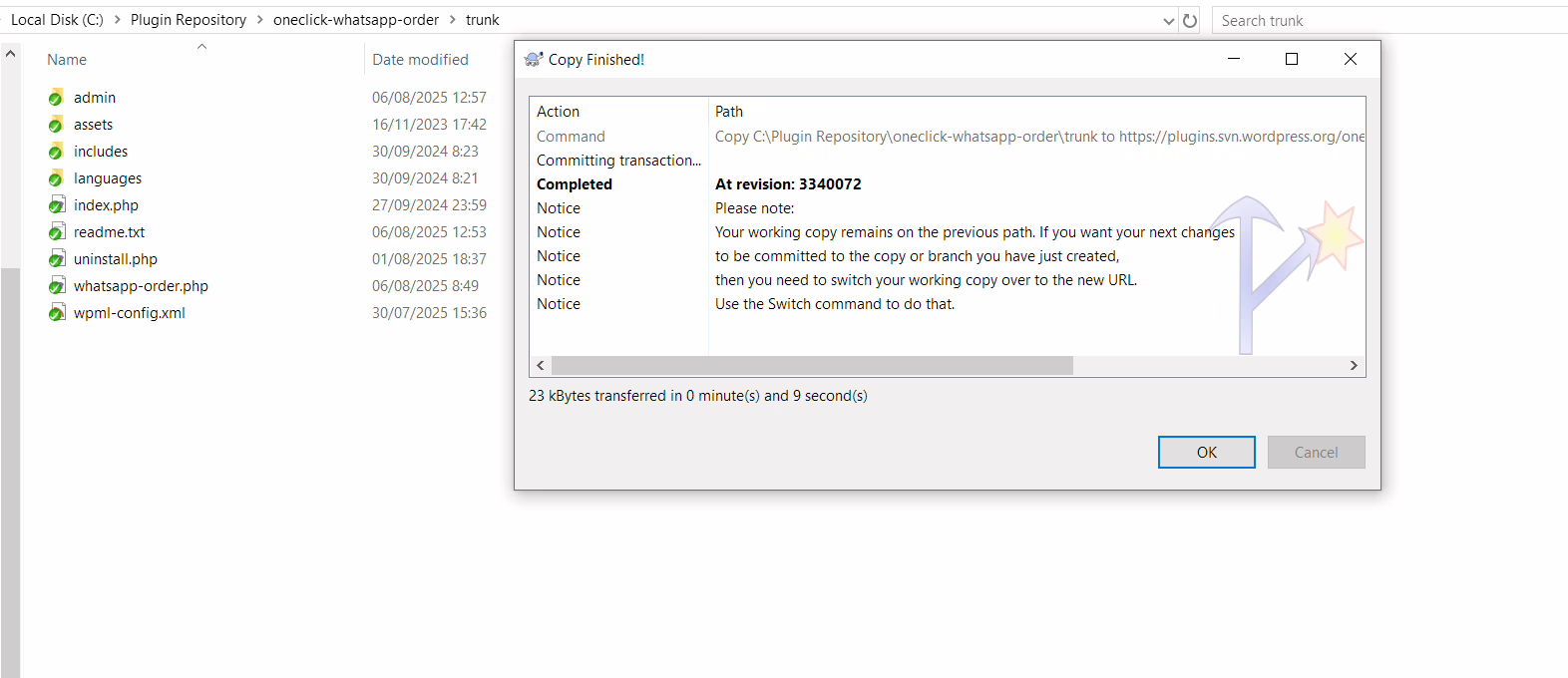1568x678 pixels.
Task: Click the includes folder icon
Action: point(56,152)
